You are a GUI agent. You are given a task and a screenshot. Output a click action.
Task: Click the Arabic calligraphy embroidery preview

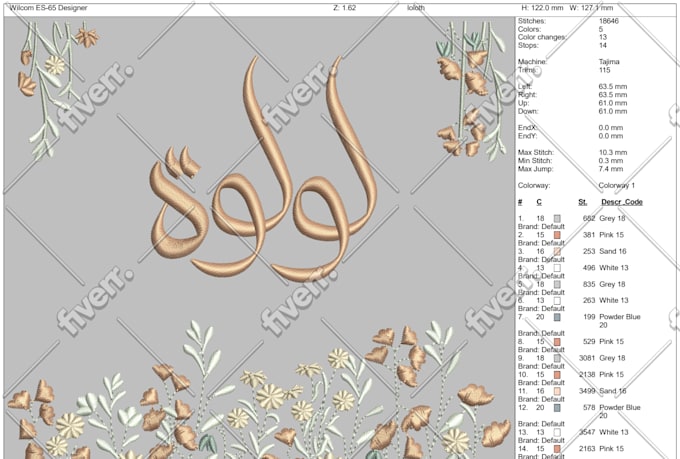pyautogui.click(x=263, y=169)
